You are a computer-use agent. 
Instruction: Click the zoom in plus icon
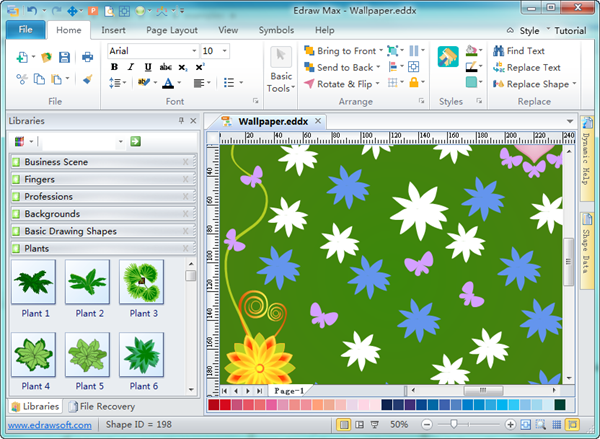tap(510, 424)
